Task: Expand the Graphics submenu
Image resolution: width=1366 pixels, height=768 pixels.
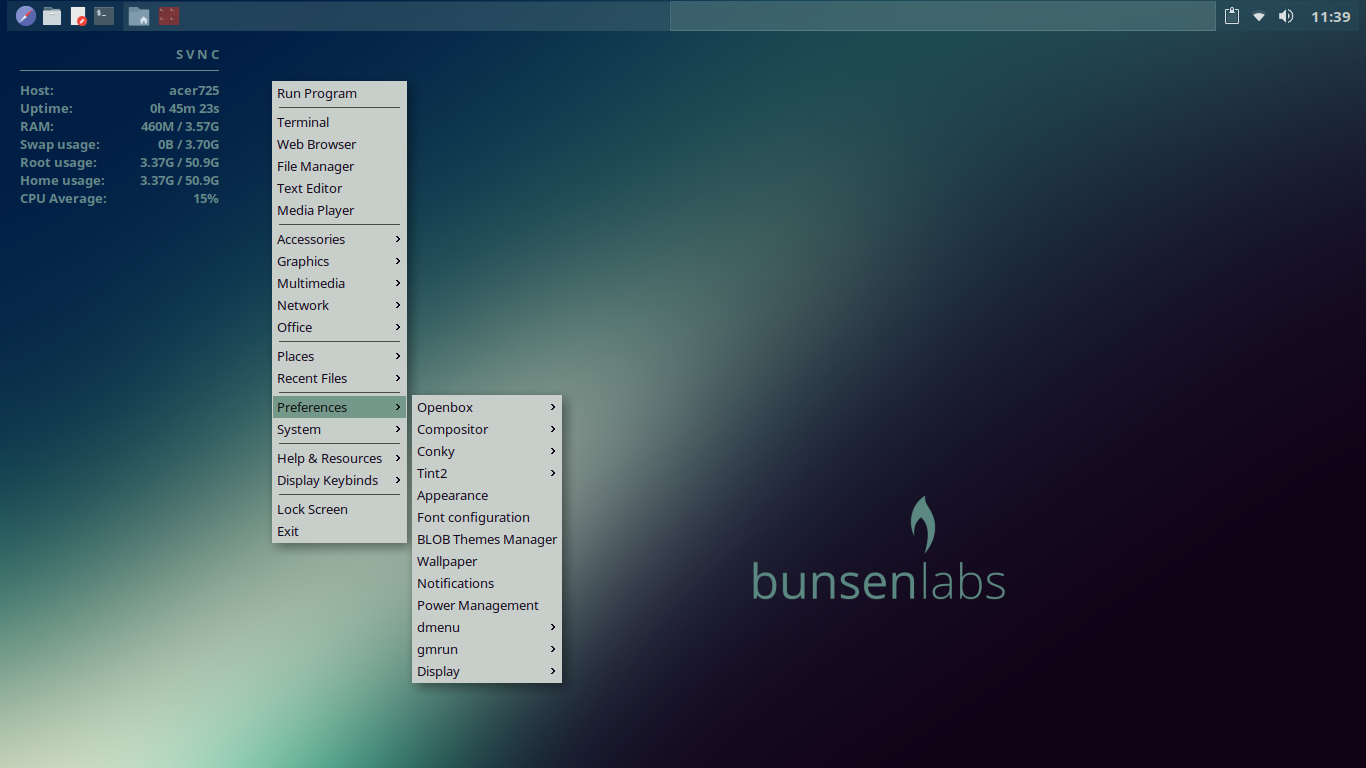Action: [x=339, y=262]
